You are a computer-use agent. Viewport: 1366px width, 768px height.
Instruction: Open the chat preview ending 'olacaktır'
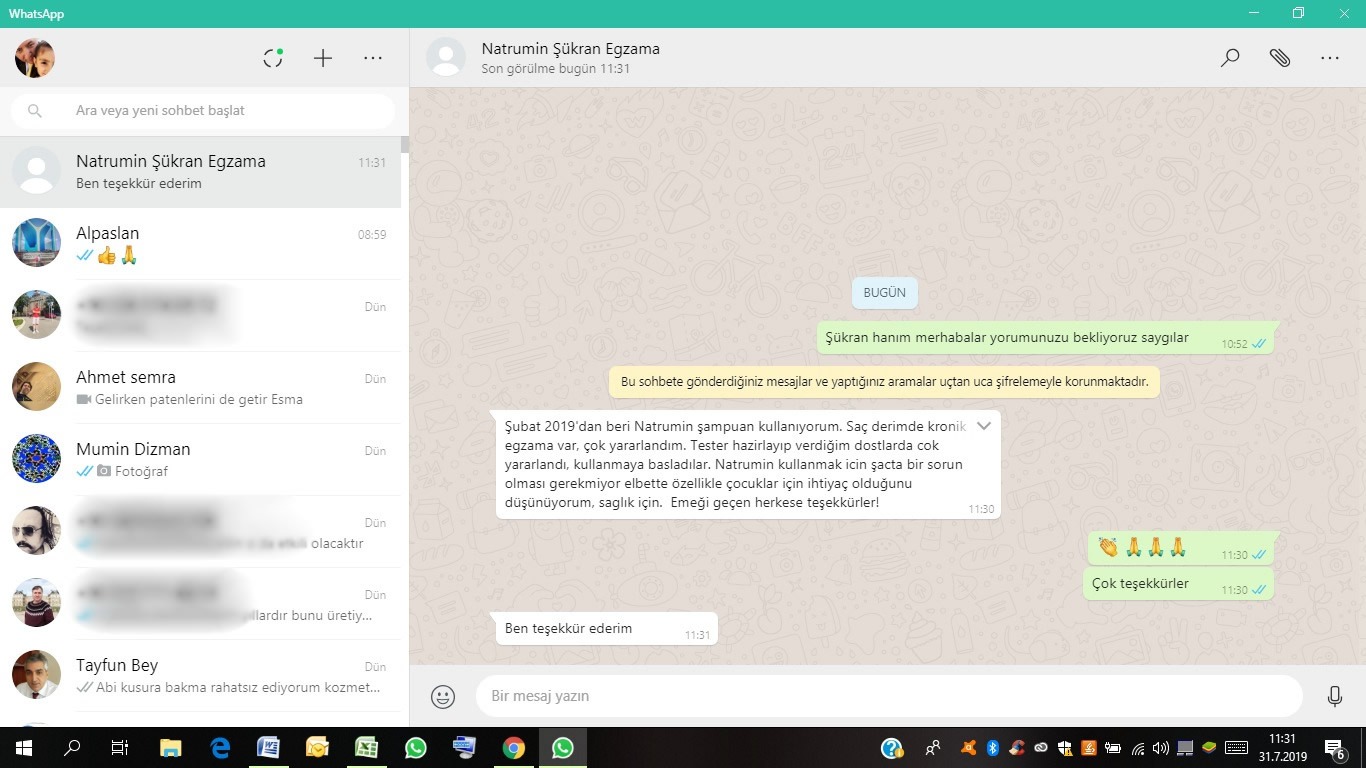coord(200,532)
